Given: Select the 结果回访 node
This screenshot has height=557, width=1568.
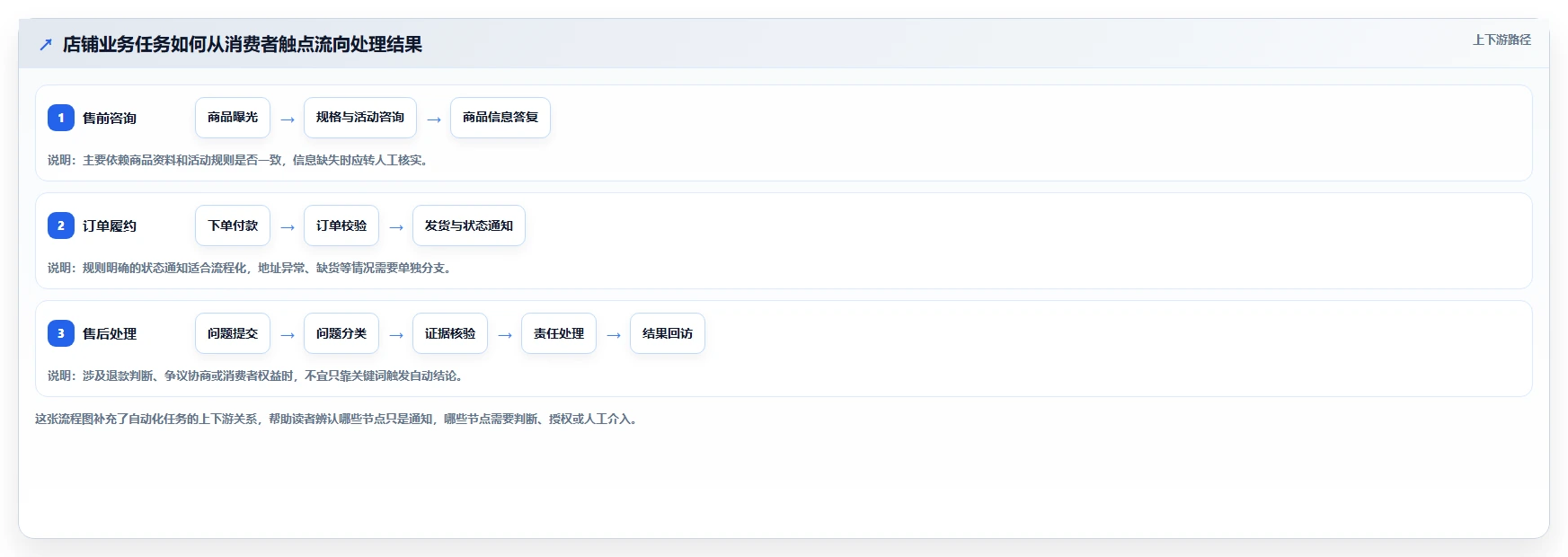Looking at the screenshot, I should coord(668,333).
